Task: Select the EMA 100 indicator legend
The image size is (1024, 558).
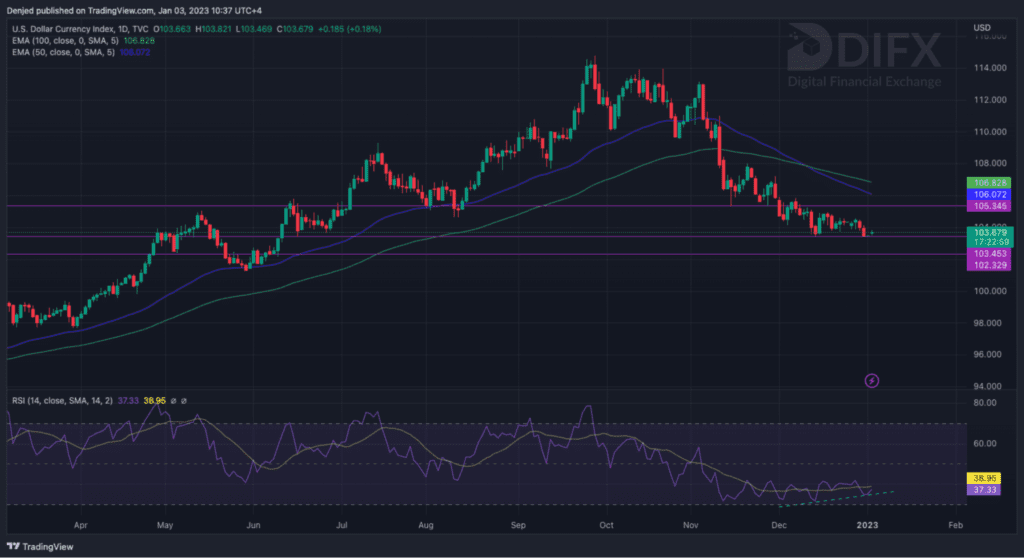Action: (60, 39)
